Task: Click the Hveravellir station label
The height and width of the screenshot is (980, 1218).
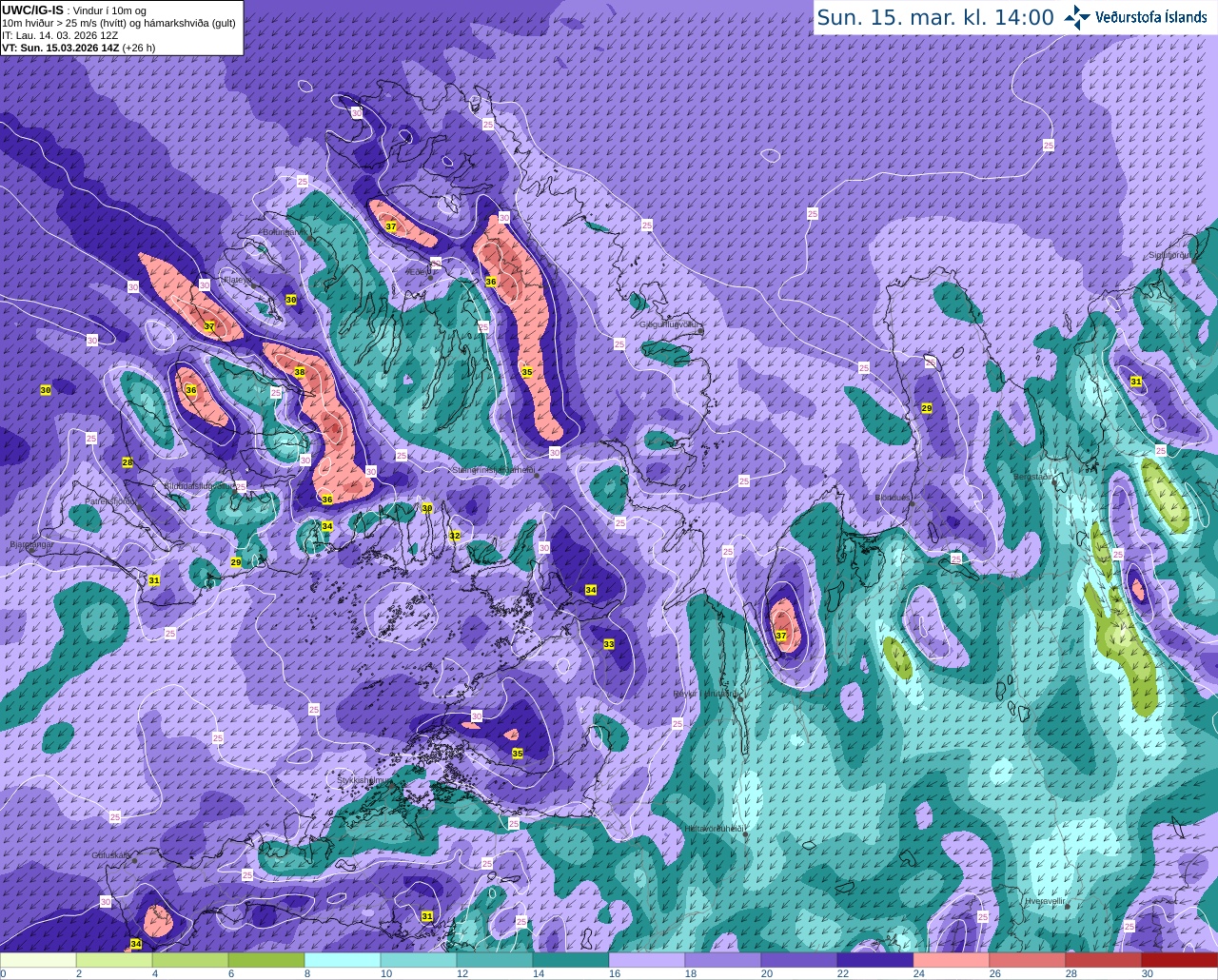Action: click(x=1044, y=900)
